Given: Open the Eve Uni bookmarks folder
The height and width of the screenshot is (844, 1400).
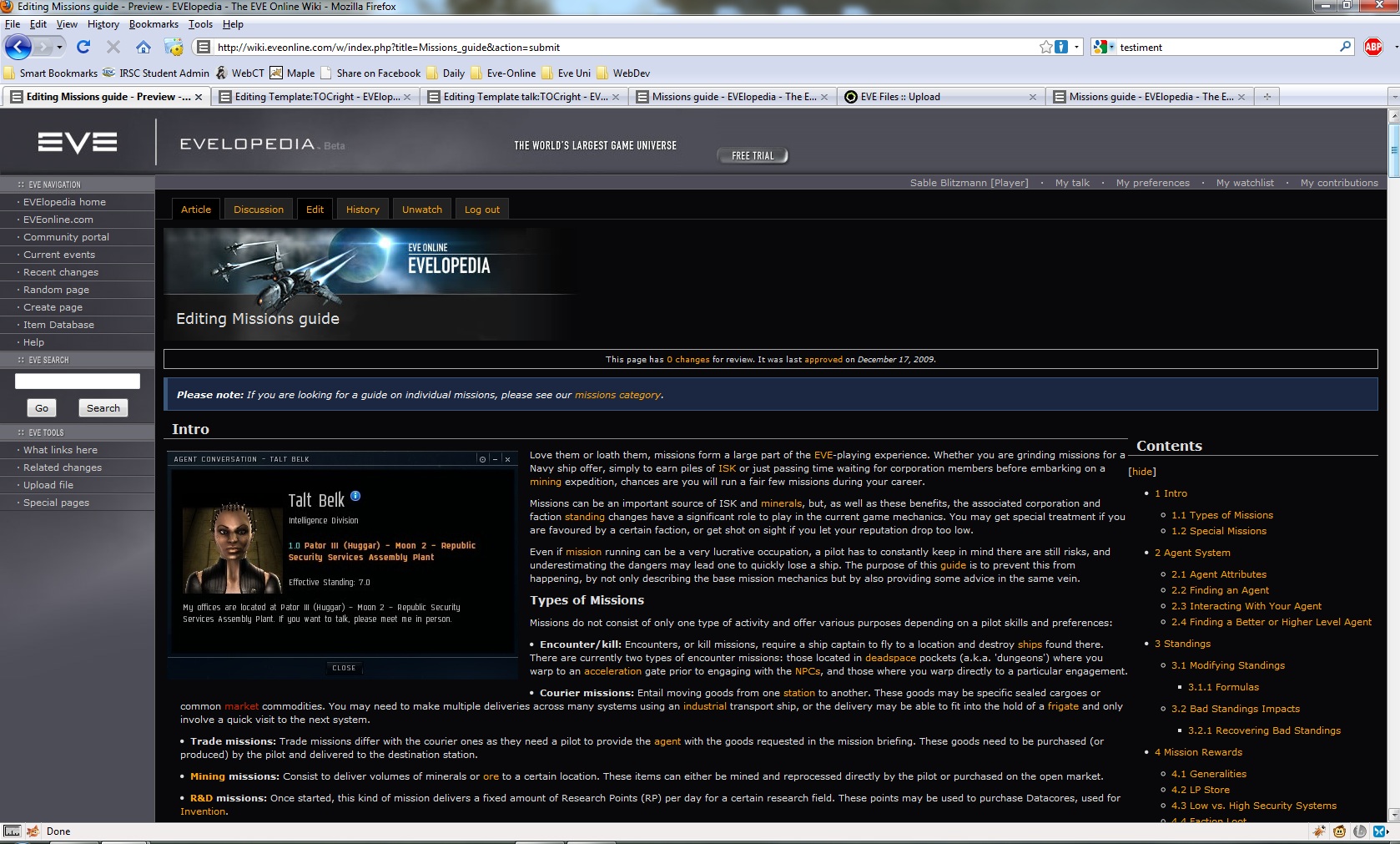Looking at the screenshot, I should [x=566, y=73].
